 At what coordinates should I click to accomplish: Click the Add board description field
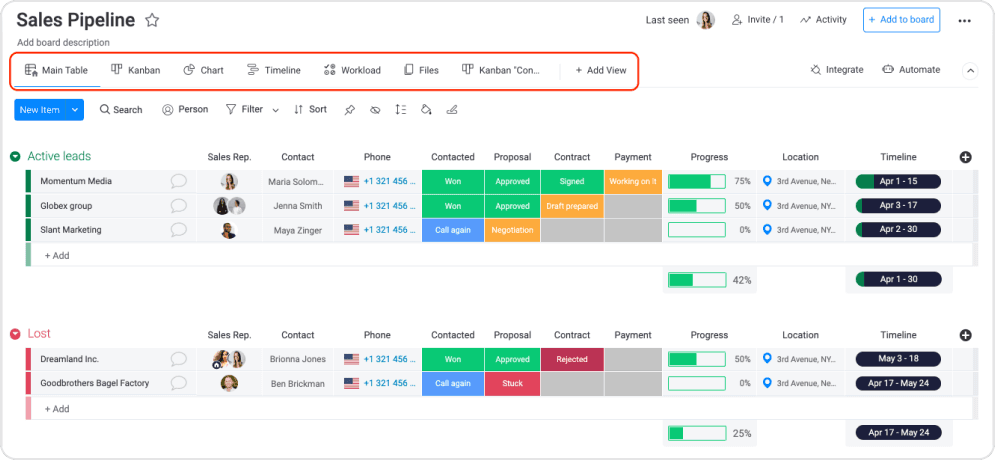[x=64, y=43]
